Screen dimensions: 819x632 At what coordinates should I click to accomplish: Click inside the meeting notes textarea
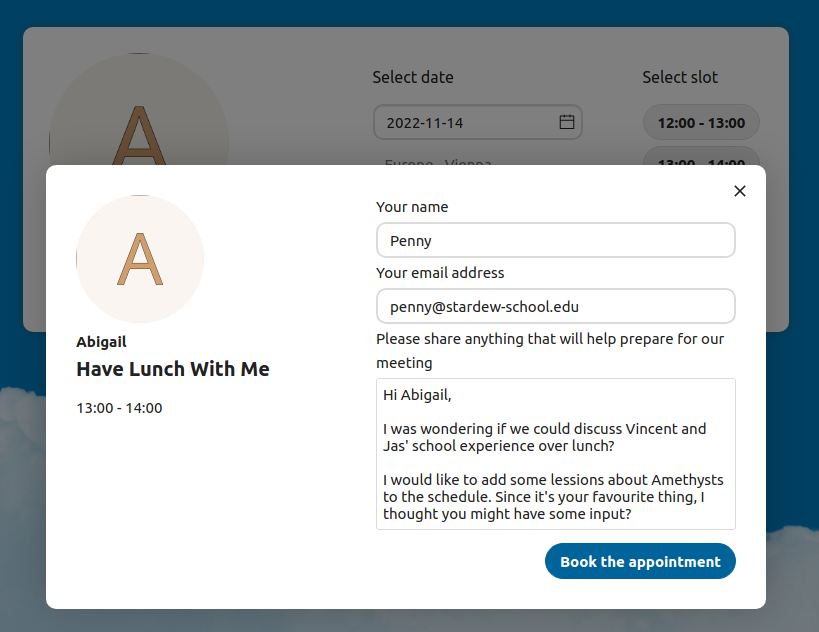click(x=555, y=450)
